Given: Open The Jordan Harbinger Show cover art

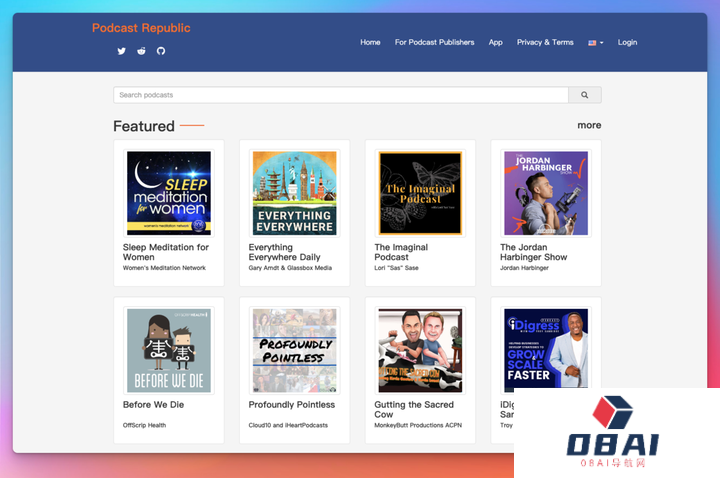Looking at the screenshot, I should coord(546,193).
